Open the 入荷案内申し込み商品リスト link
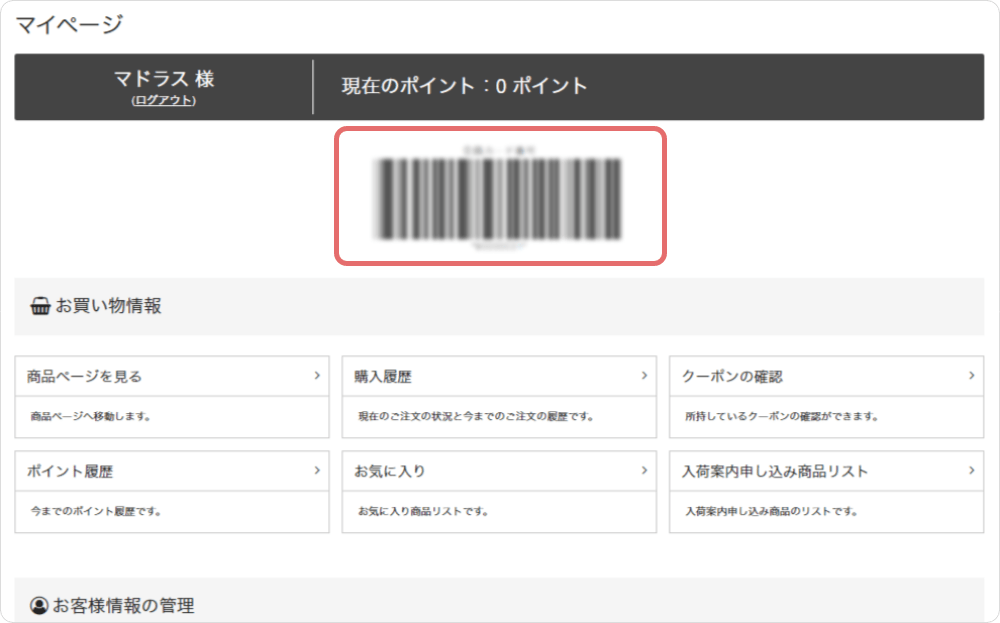 coord(775,471)
